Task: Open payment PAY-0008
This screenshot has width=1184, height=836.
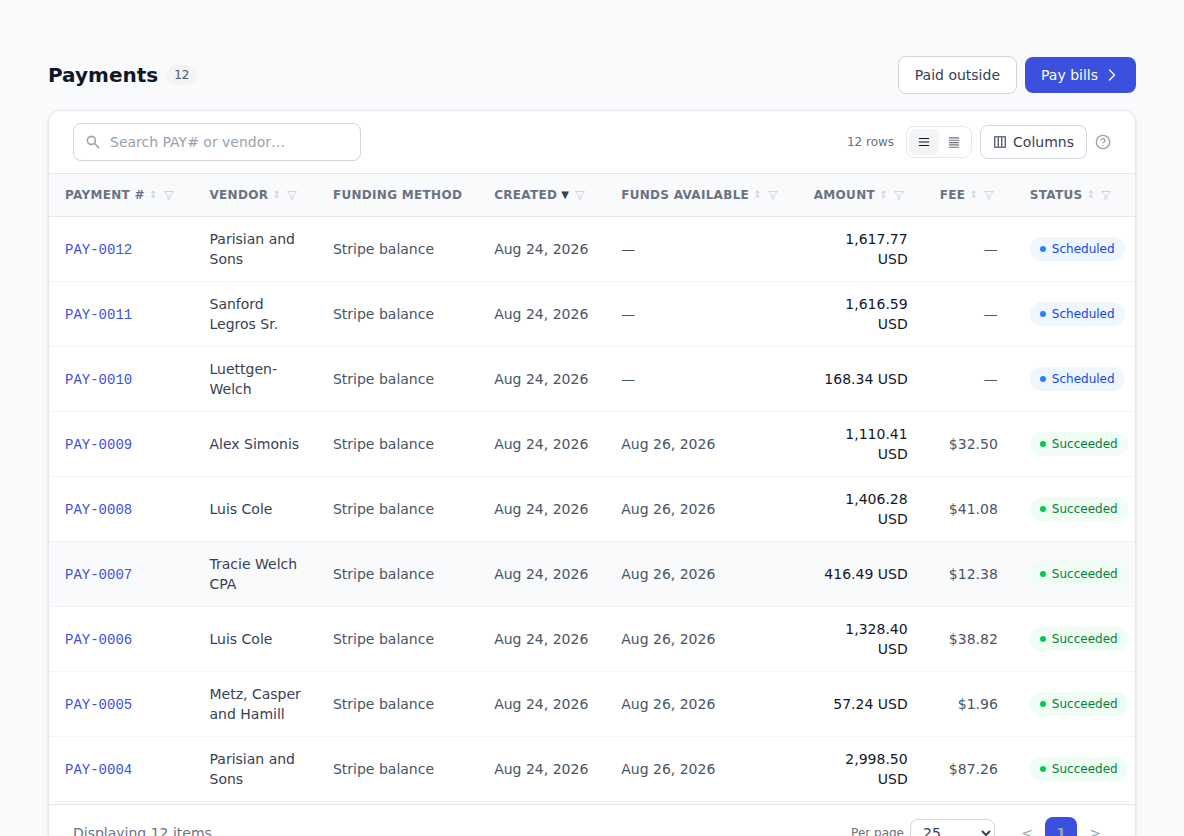Action: (98, 509)
